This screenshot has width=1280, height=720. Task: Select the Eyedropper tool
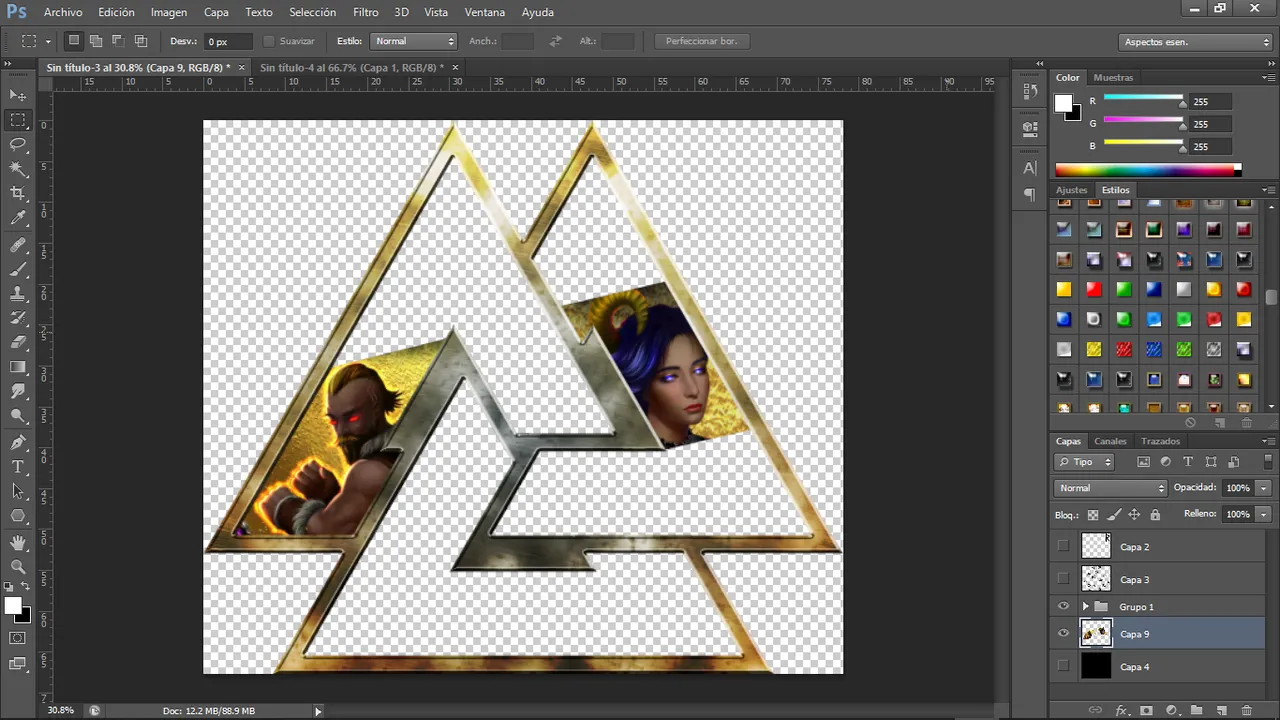point(18,218)
